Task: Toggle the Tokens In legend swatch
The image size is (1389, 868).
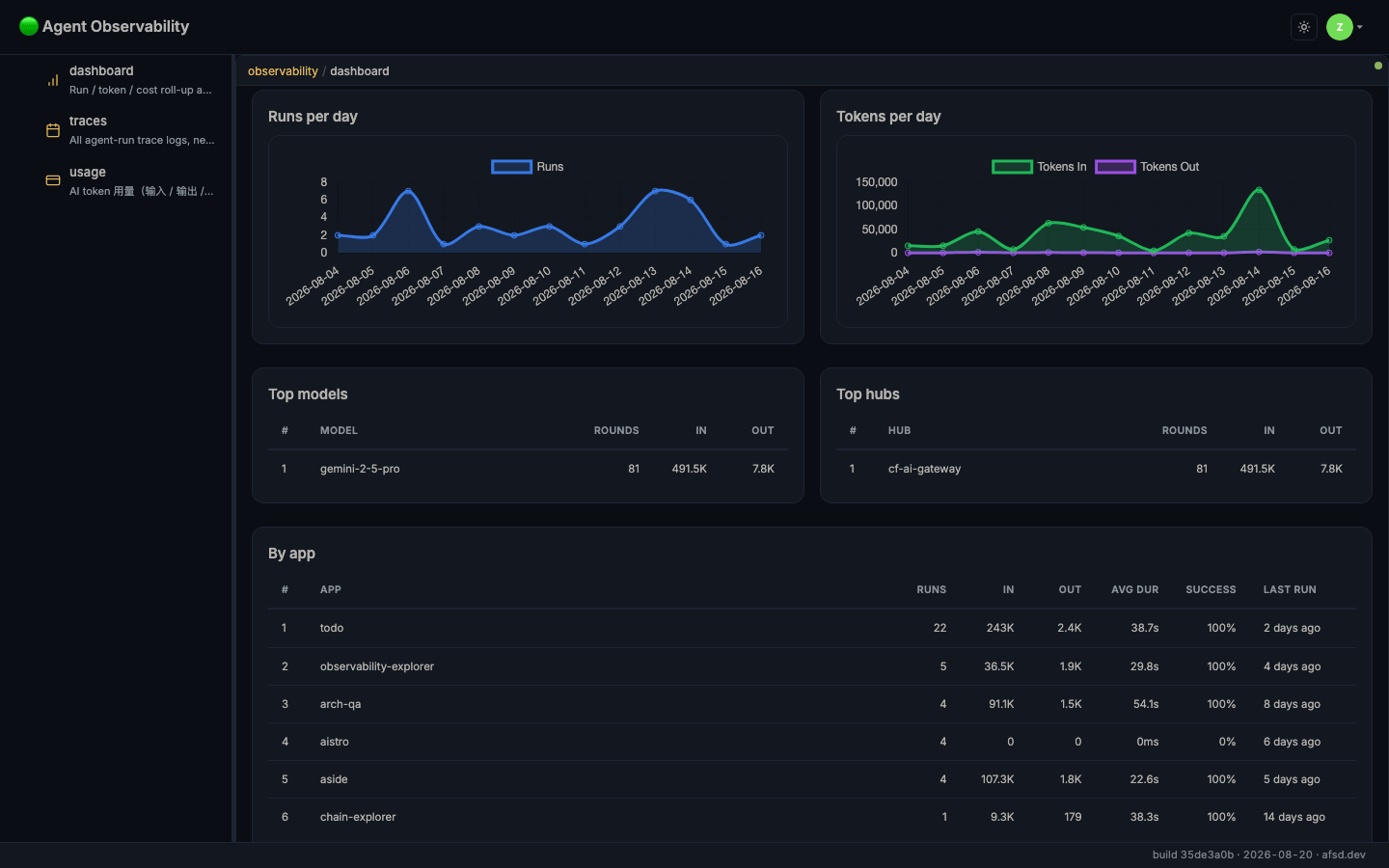Action: [1012, 167]
